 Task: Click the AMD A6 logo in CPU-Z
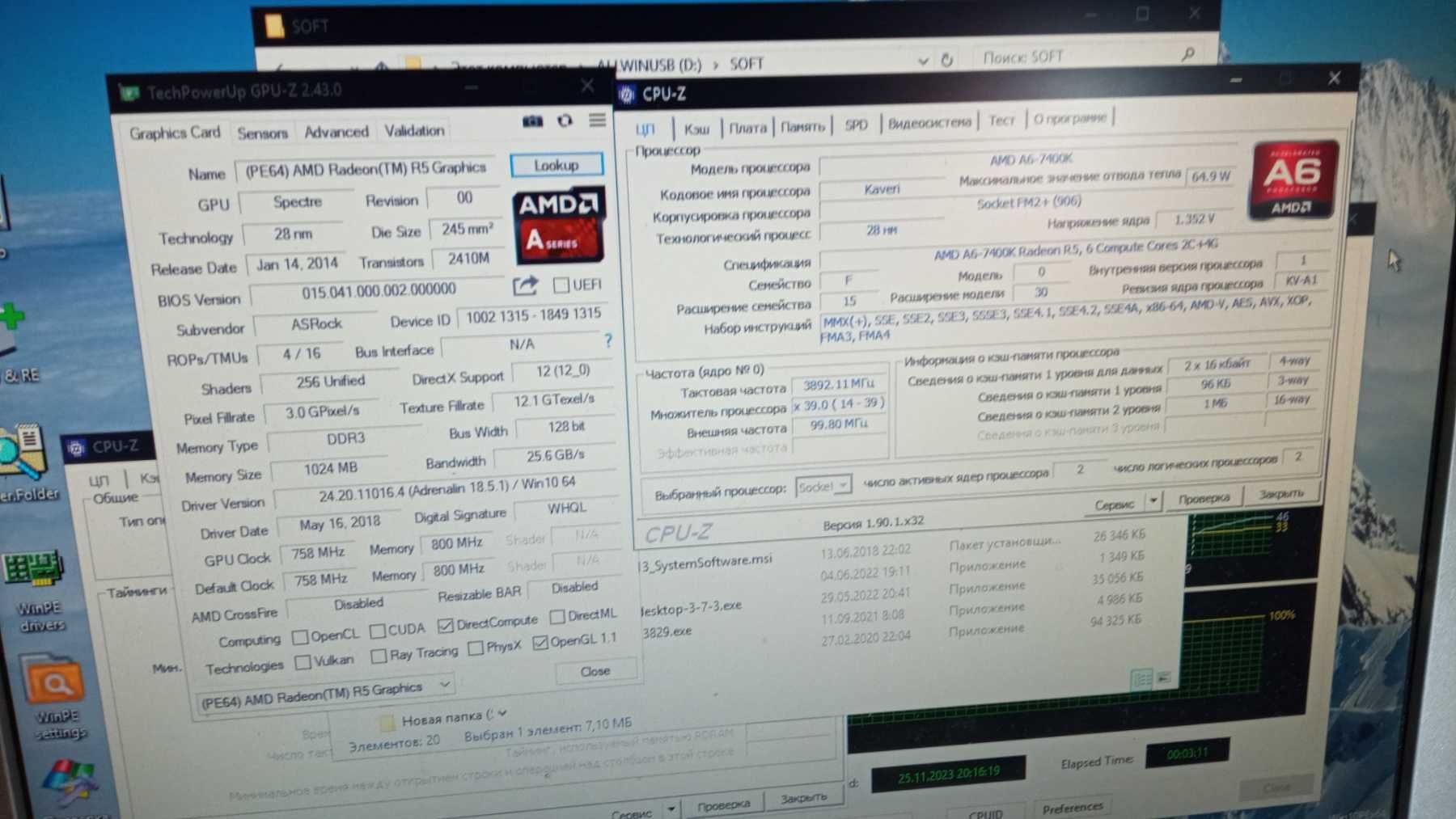pos(1292,179)
